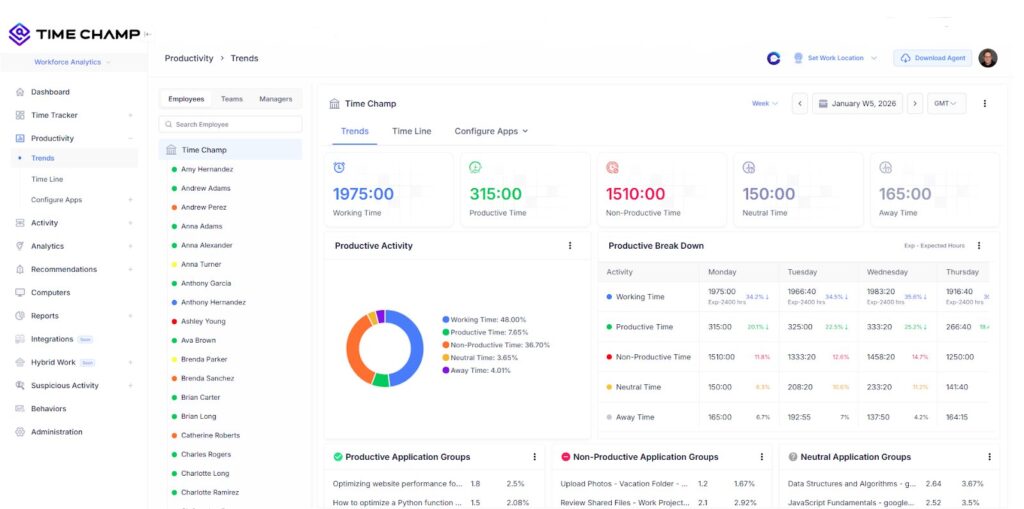The width and height of the screenshot is (1024, 509).
Task: Switch to the Time Line tab
Action: coord(411,131)
